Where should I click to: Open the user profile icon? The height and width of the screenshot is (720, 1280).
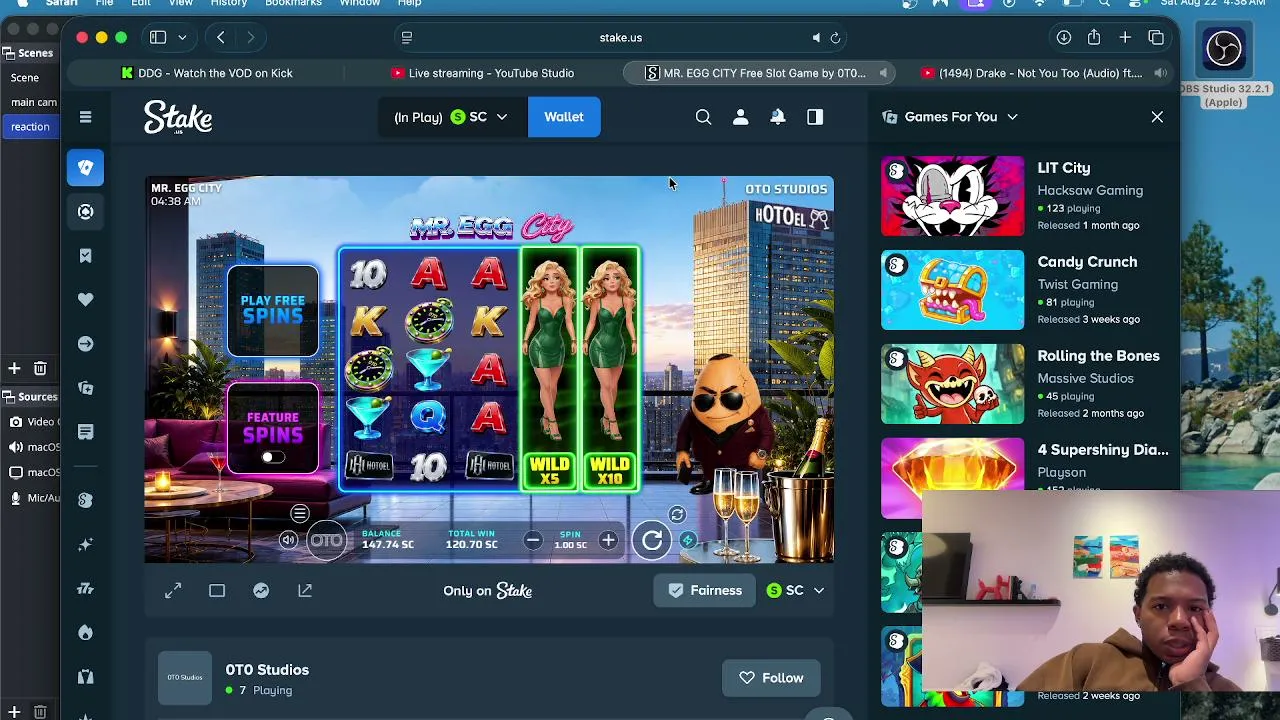[x=740, y=117]
